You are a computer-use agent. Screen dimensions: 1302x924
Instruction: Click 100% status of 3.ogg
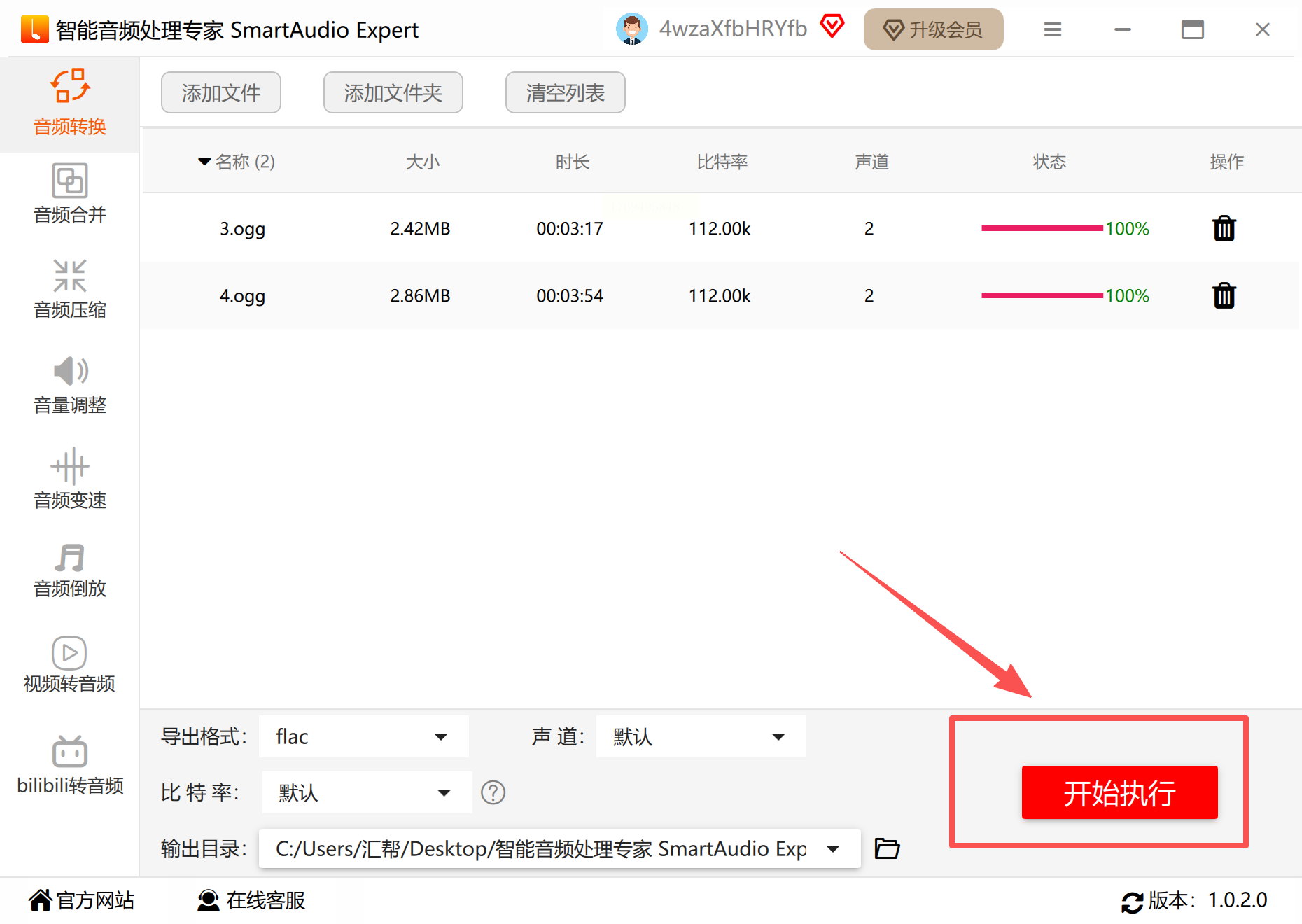1127,229
